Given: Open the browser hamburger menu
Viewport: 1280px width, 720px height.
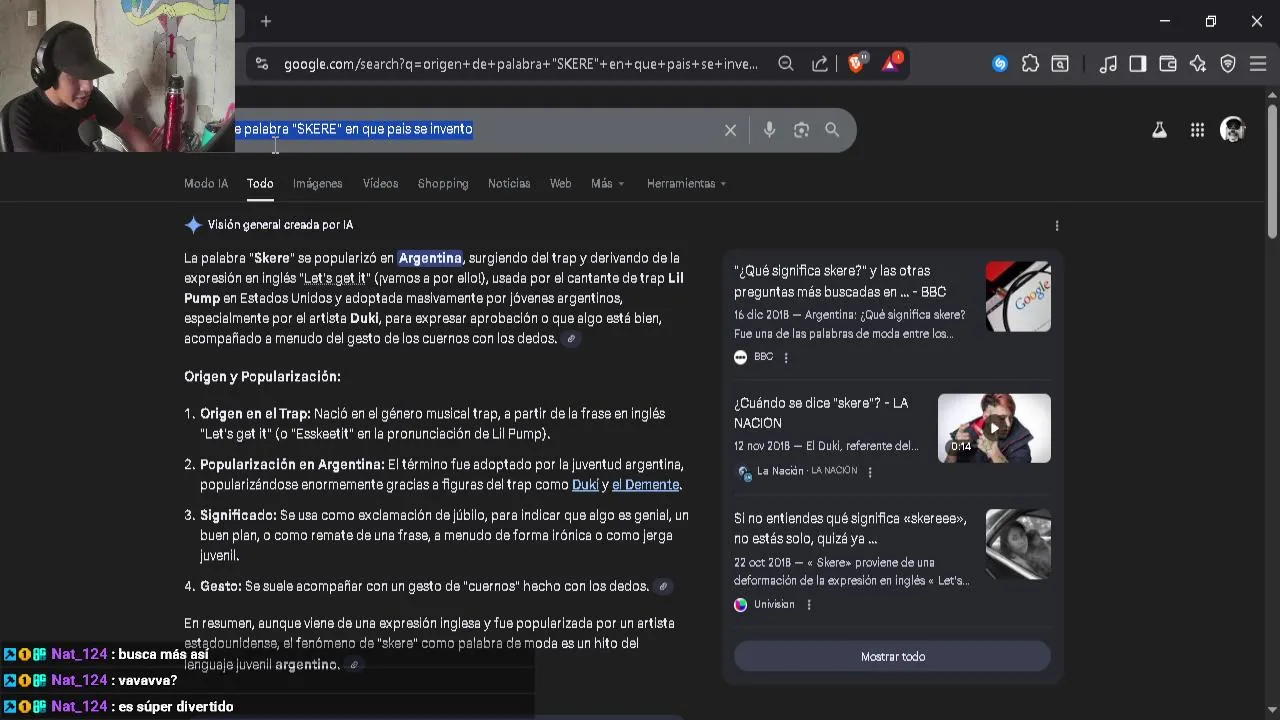Looking at the screenshot, I should click(1258, 64).
